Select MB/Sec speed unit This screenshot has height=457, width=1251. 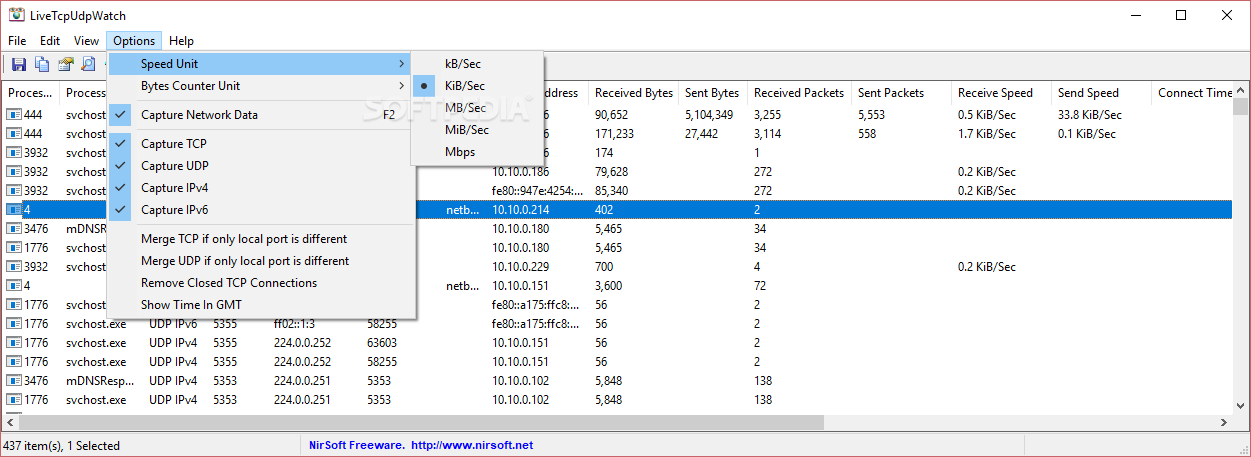[479, 108]
